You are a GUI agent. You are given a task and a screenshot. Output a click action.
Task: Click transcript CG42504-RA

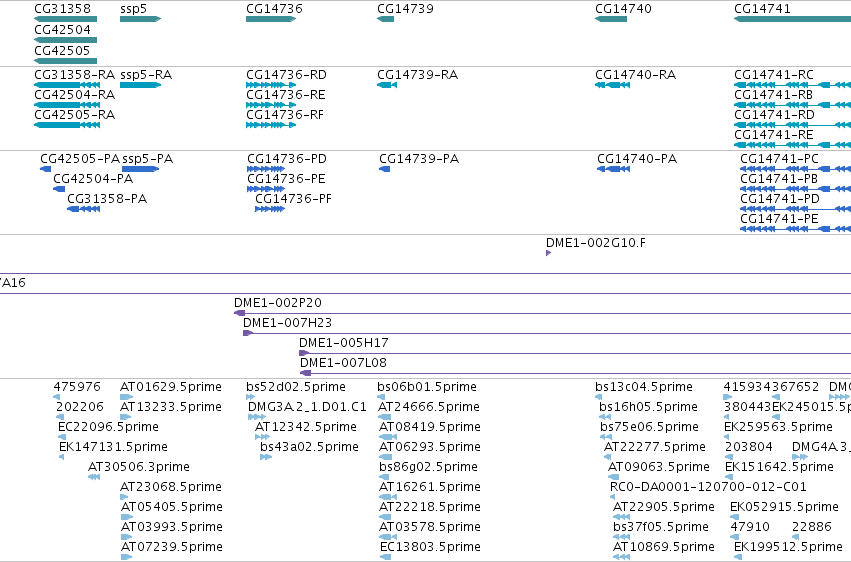tap(67, 105)
